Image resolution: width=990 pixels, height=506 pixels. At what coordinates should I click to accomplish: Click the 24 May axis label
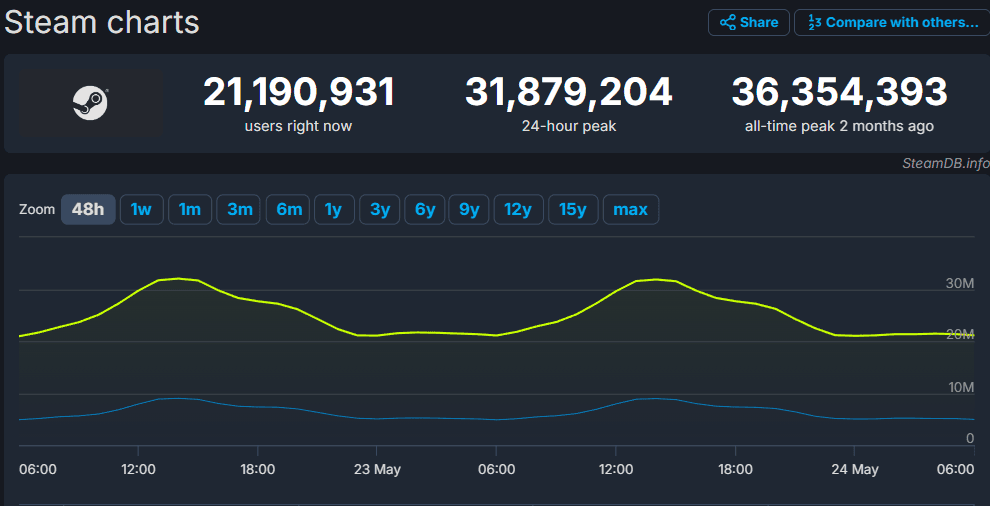click(x=855, y=470)
